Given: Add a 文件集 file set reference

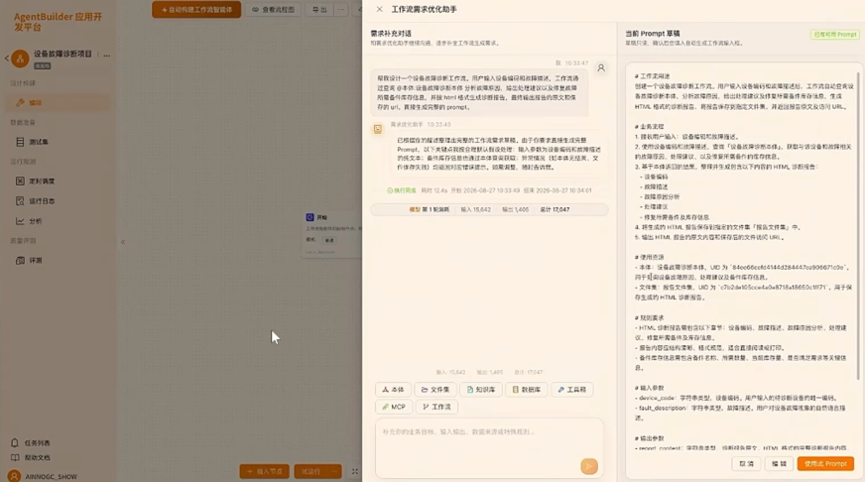Looking at the screenshot, I should coord(435,389).
